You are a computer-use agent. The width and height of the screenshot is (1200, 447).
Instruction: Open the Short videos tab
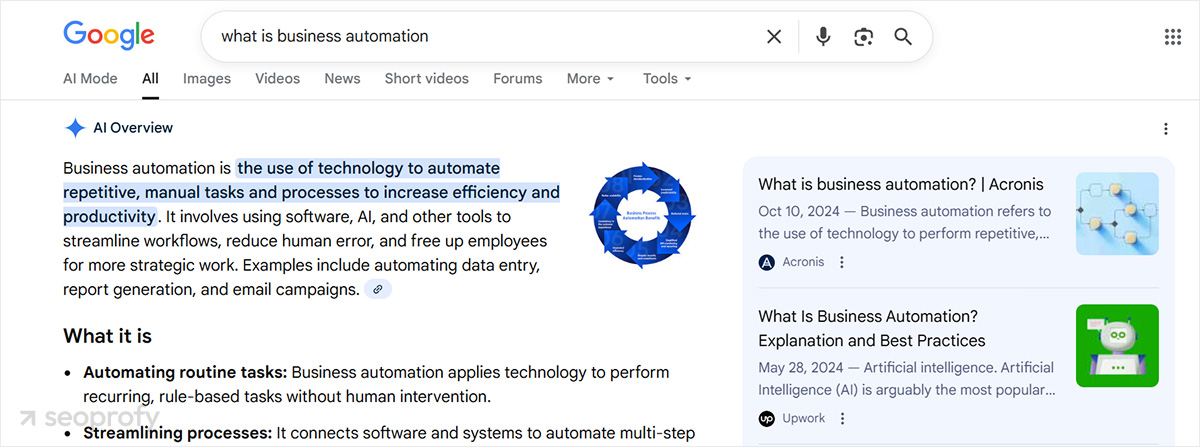tap(427, 78)
